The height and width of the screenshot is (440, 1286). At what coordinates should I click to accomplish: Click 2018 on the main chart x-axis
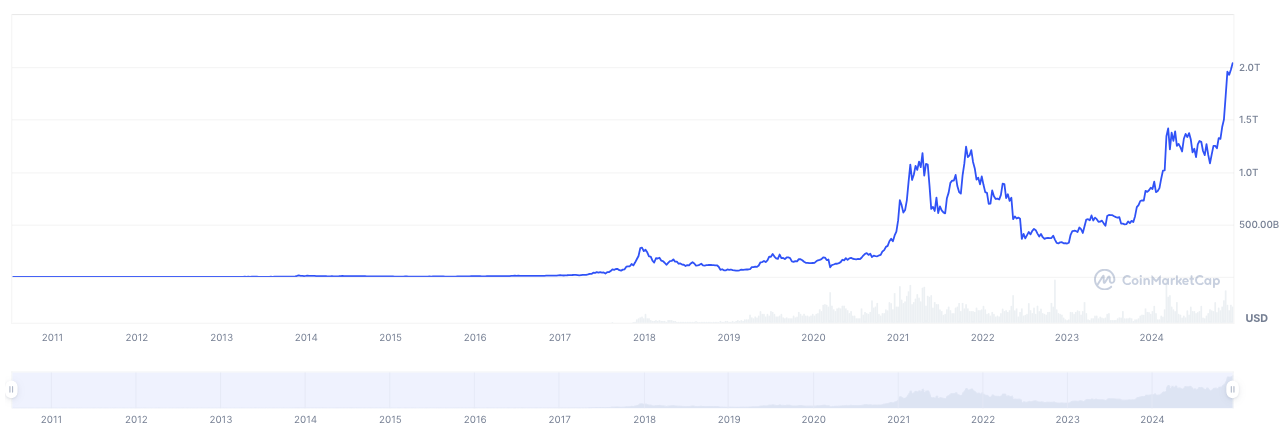644,338
